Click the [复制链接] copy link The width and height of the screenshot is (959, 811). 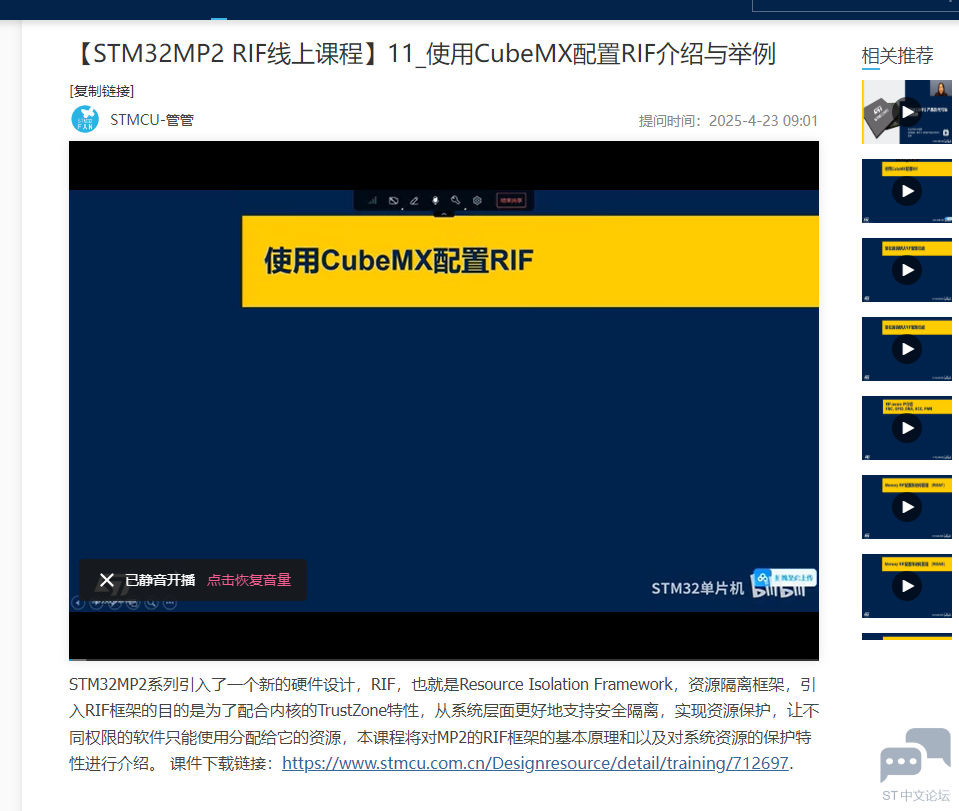102,91
